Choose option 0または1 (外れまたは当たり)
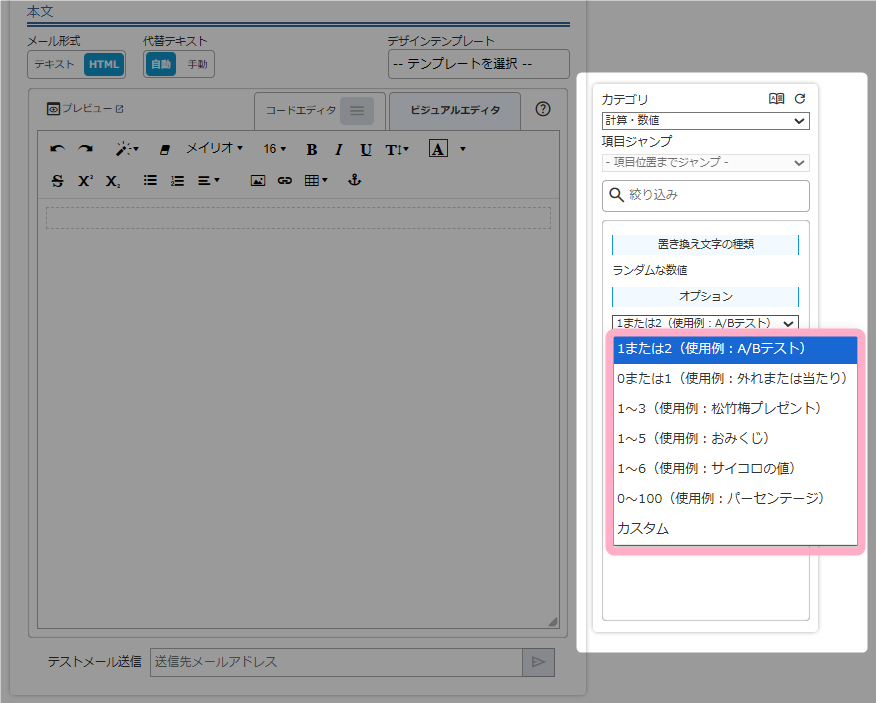 pos(735,379)
